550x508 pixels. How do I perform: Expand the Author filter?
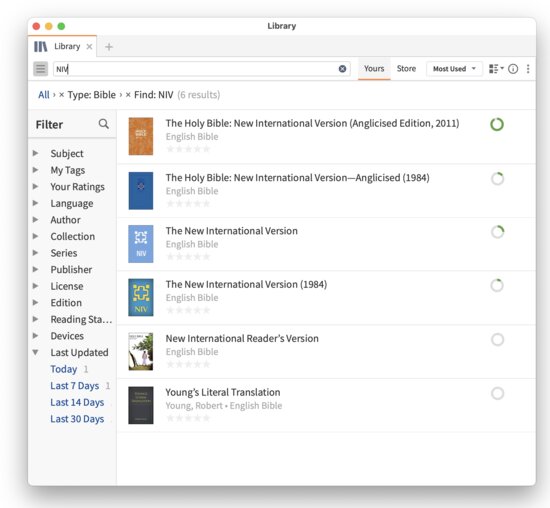coord(35,219)
